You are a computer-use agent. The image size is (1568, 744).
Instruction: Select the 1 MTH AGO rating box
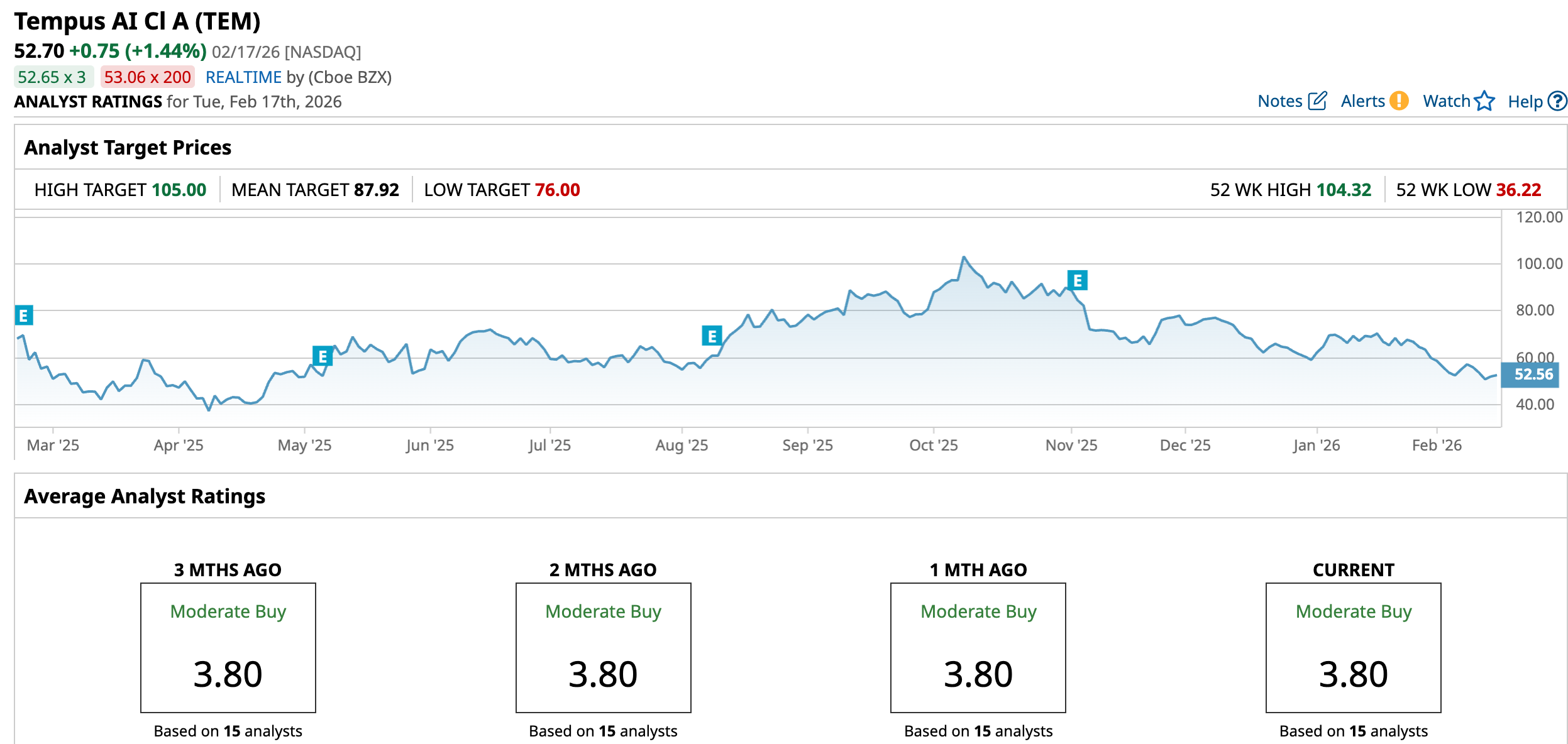[x=978, y=648]
